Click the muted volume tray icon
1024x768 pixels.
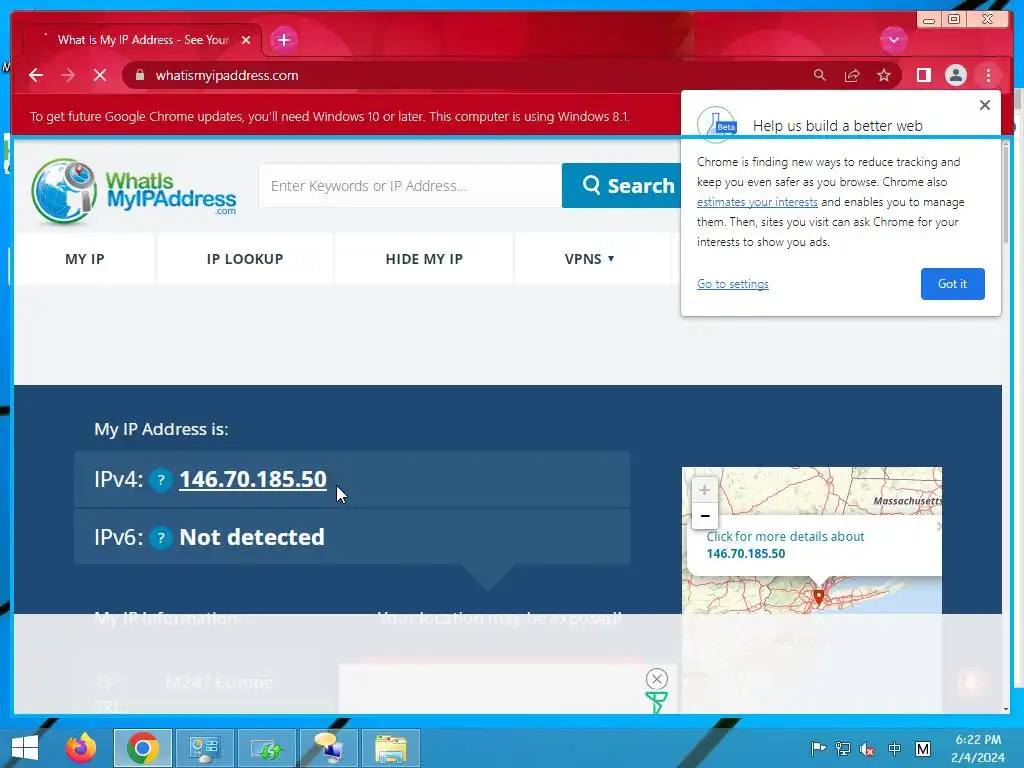(x=868, y=749)
